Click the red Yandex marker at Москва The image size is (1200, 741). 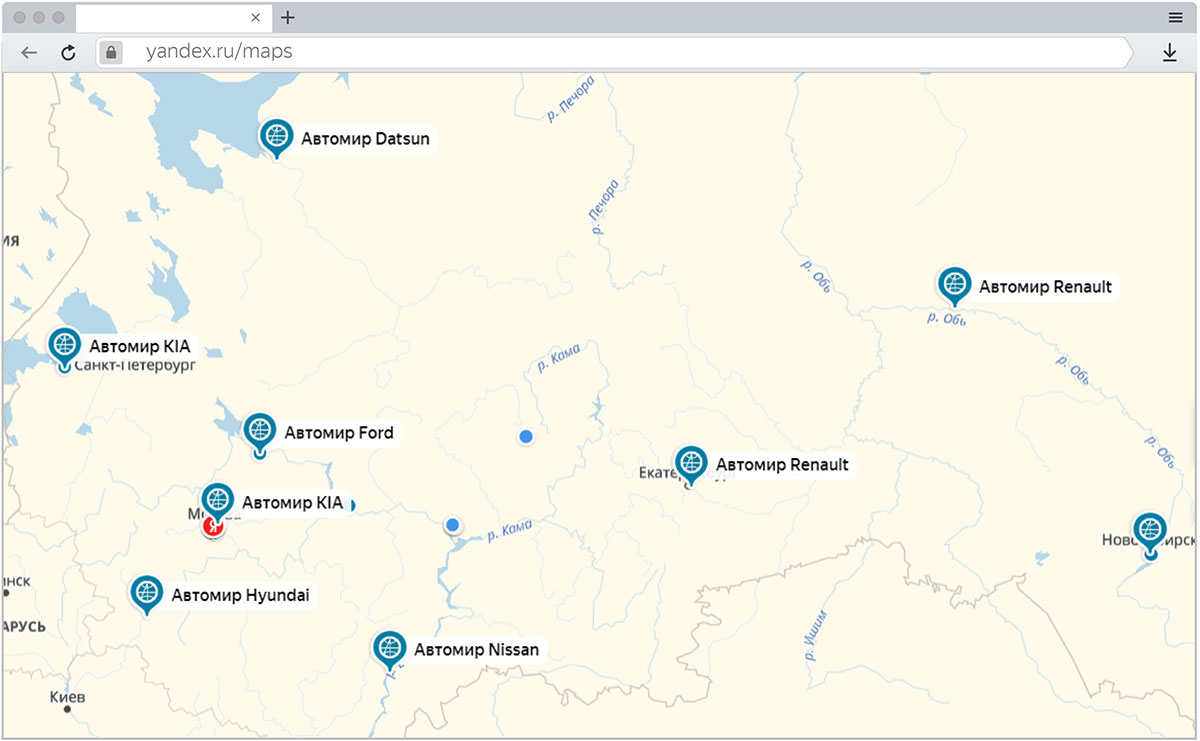[x=212, y=526]
